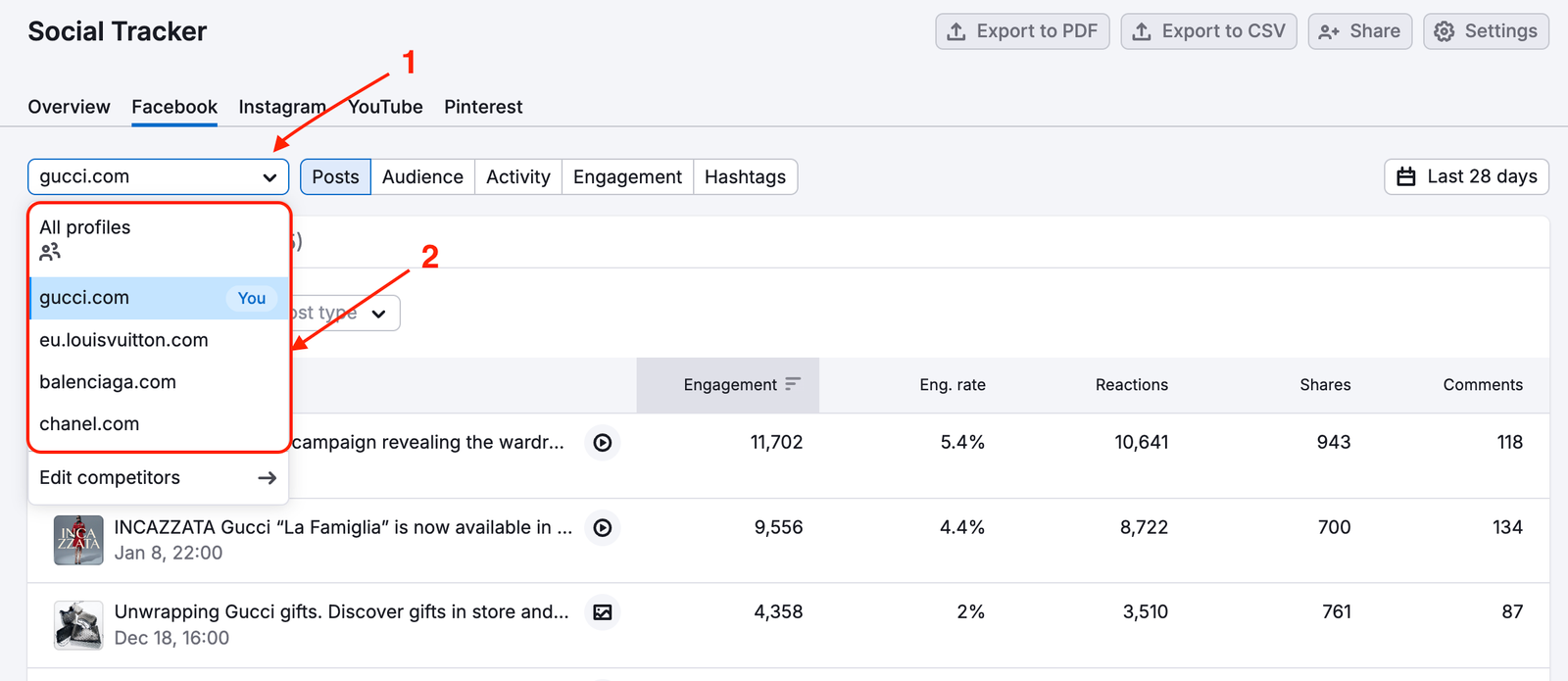Click the All profiles people icon
The height and width of the screenshot is (681, 1568).
tap(50, 252)
